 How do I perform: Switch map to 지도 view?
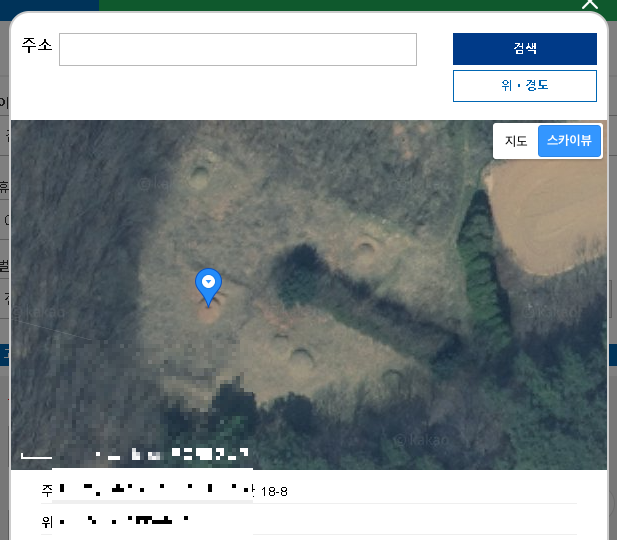[x=516, y=141]
